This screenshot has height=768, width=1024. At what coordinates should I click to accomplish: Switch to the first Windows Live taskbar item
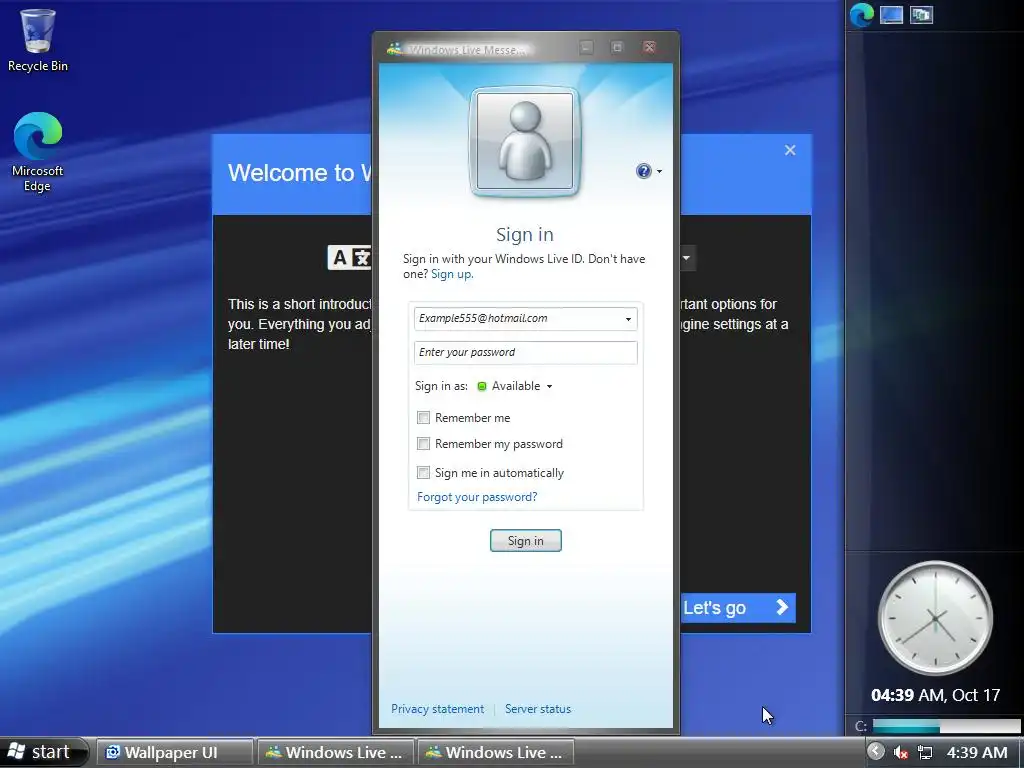[x=335, y=752]
